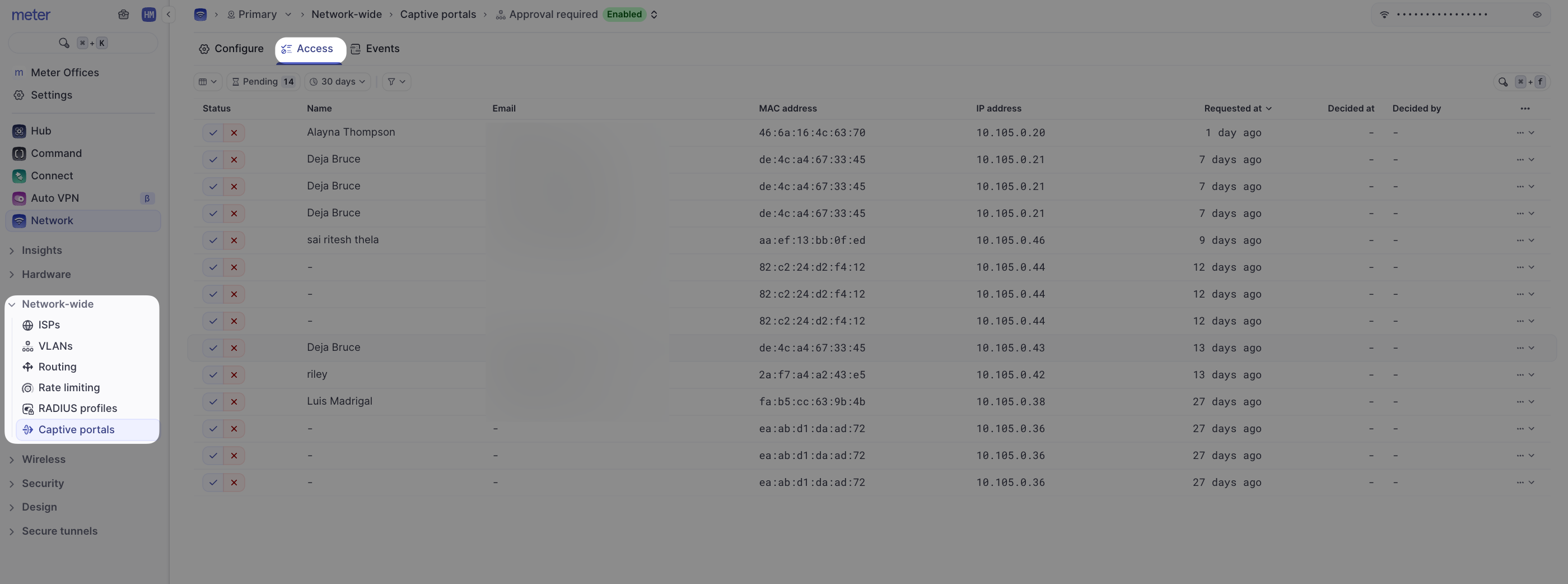The image size is (1568, 584).
Task: Select Command from the sidebar
Action: (18, 154)
